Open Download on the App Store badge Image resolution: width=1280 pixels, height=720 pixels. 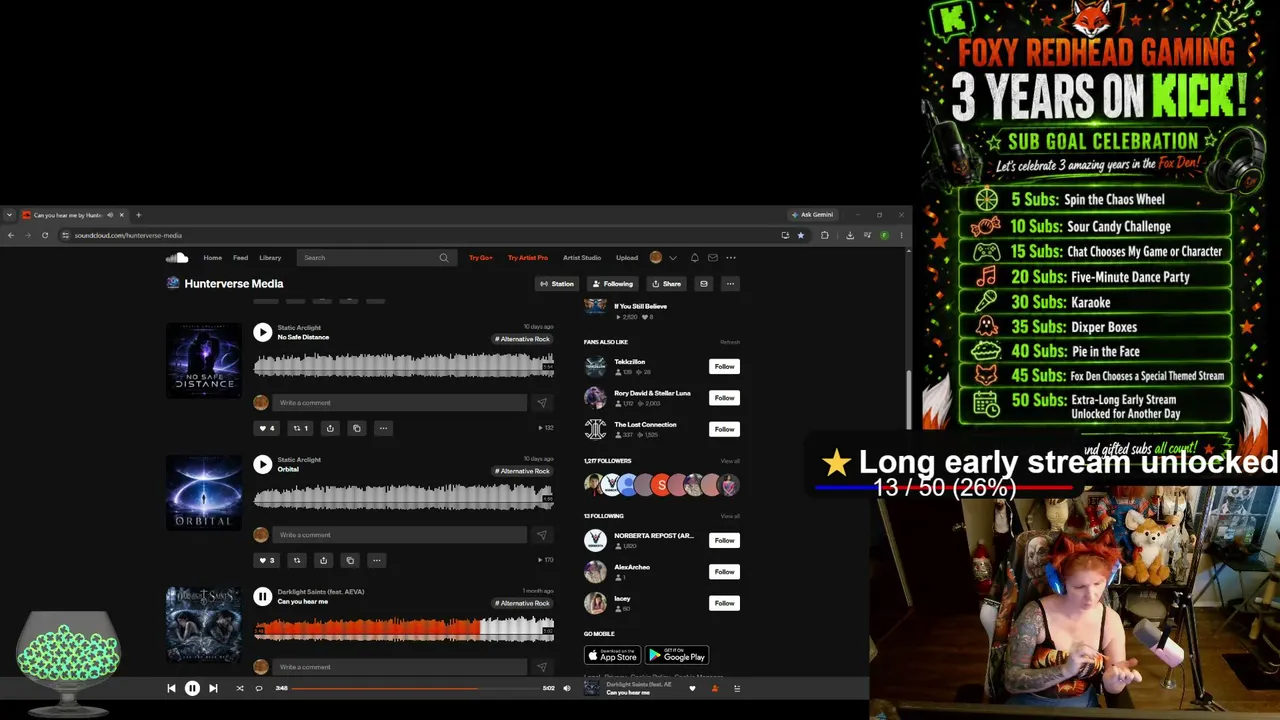[612, 656]
